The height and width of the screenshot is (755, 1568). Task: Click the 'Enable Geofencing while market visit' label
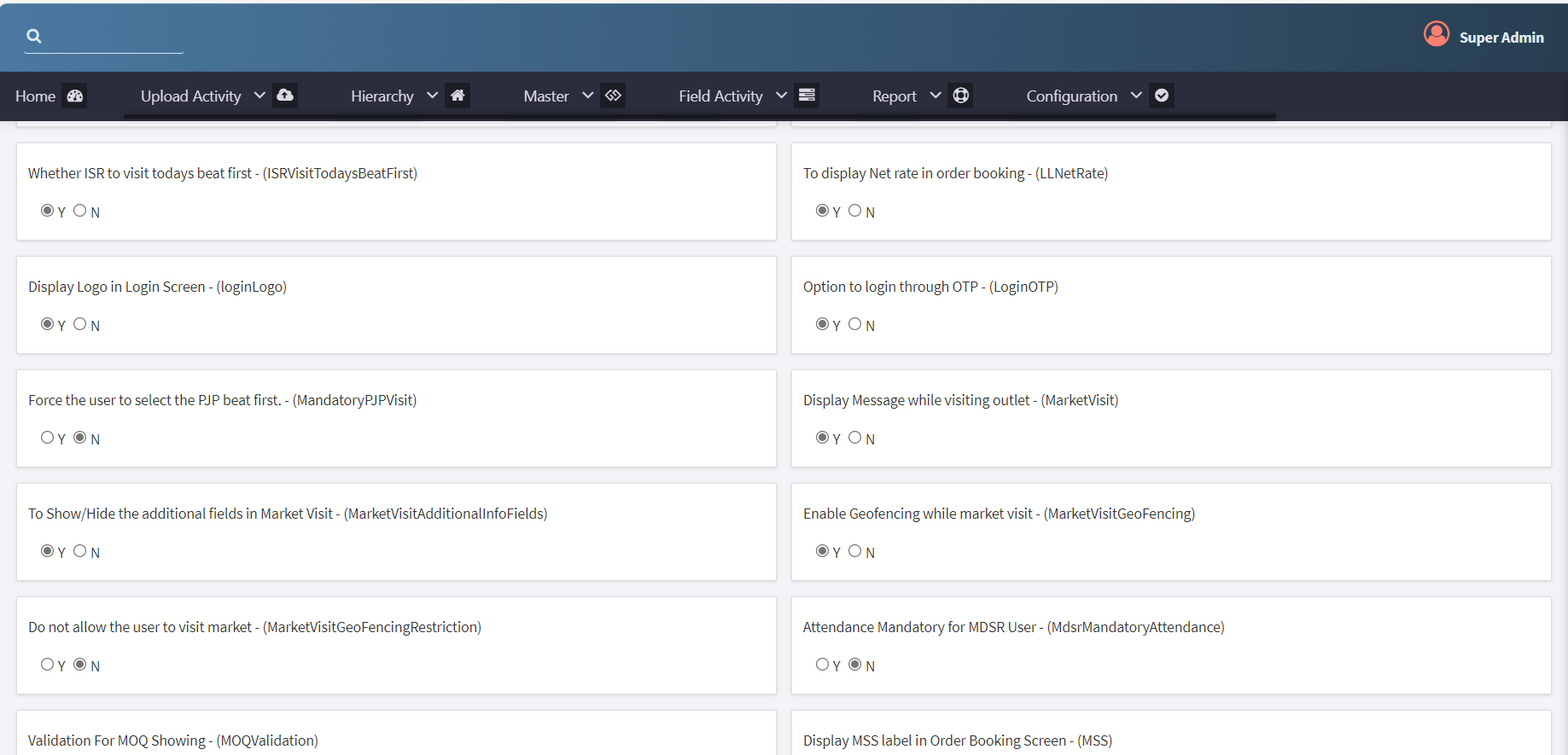[1000, 514]
